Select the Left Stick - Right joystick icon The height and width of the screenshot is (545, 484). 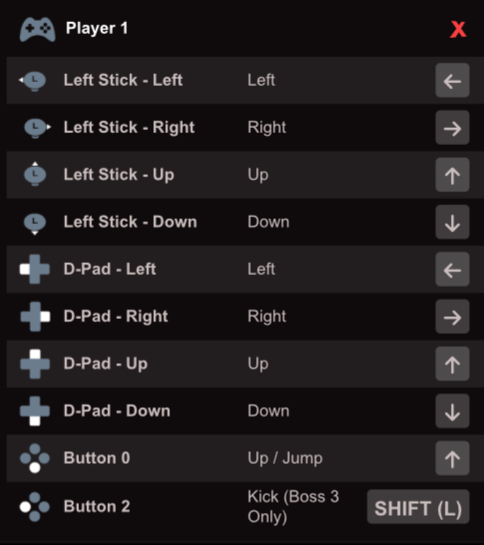[x=37, y=128]
